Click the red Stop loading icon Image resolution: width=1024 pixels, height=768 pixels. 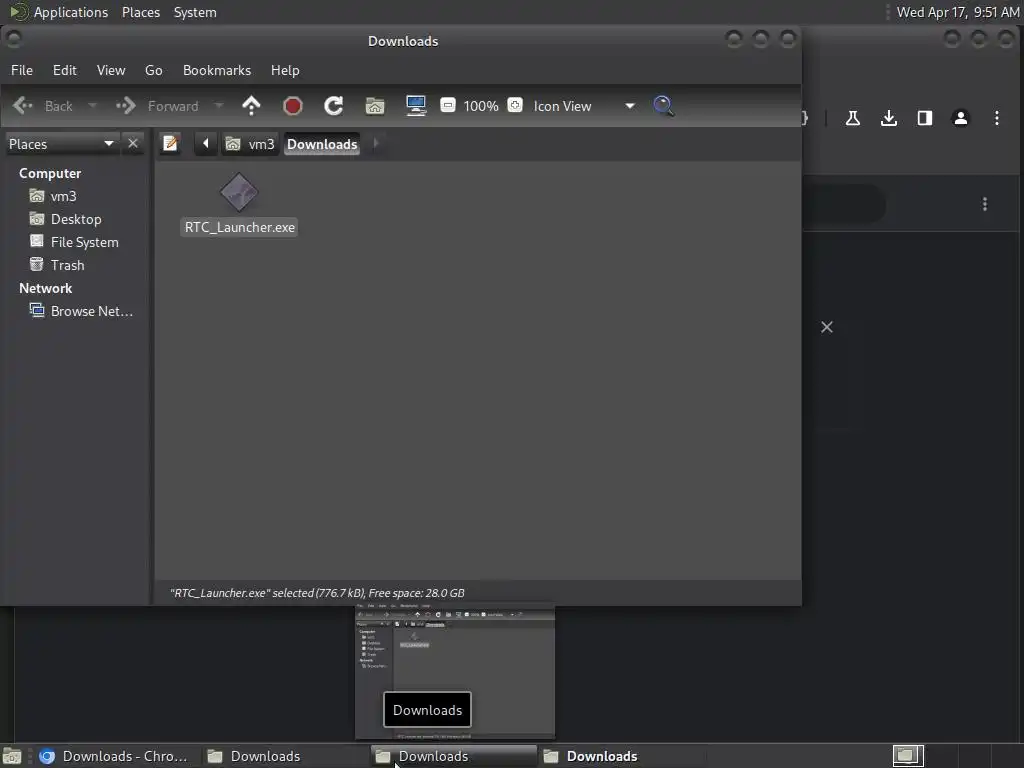(x=293, y=106)
